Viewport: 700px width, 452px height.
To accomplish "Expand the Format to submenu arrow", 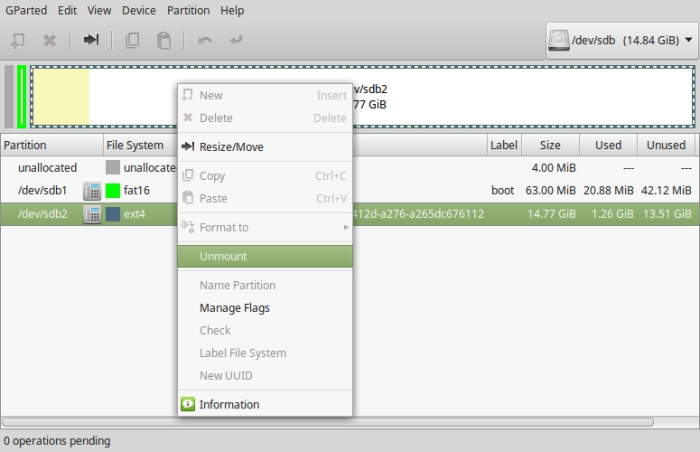I will [346, 227].
